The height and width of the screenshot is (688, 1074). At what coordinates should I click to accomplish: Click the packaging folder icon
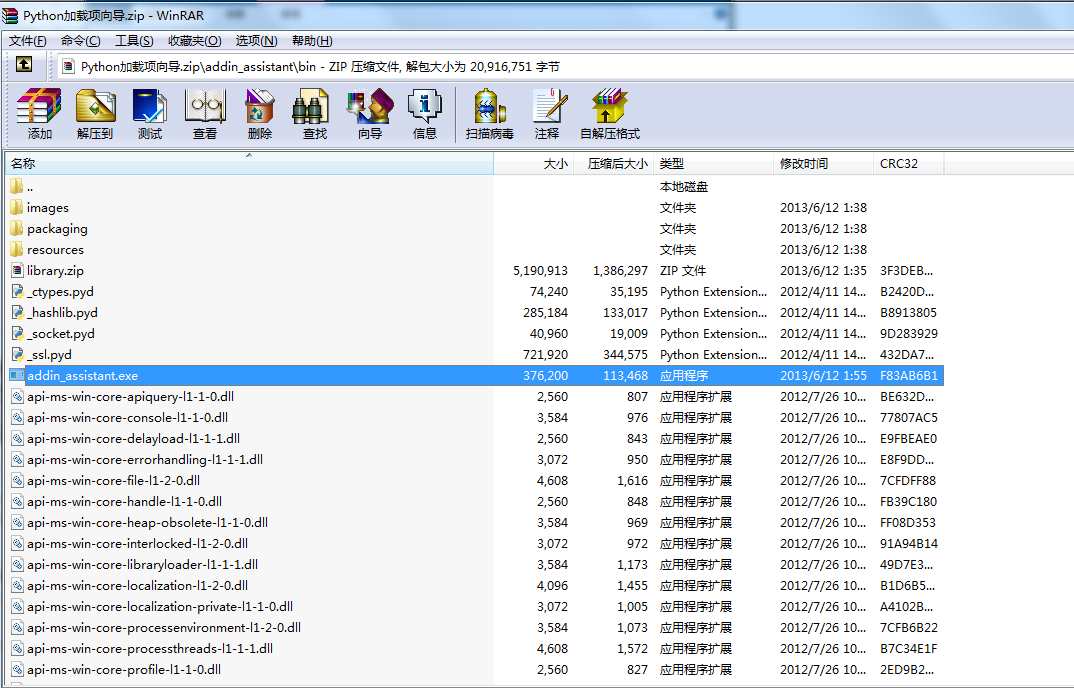tap(17, 228)
